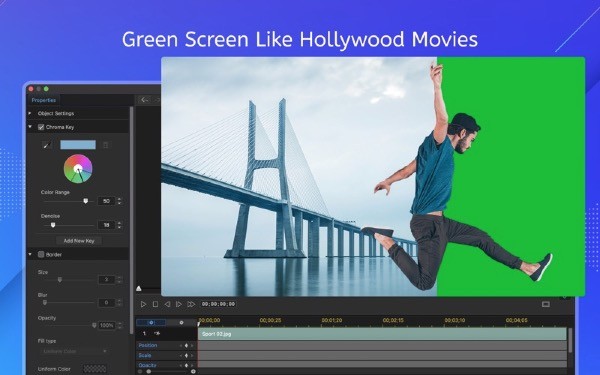Enable the Border checkbox
The width and height of the screenshot is (600, 375).
point(41,254)
